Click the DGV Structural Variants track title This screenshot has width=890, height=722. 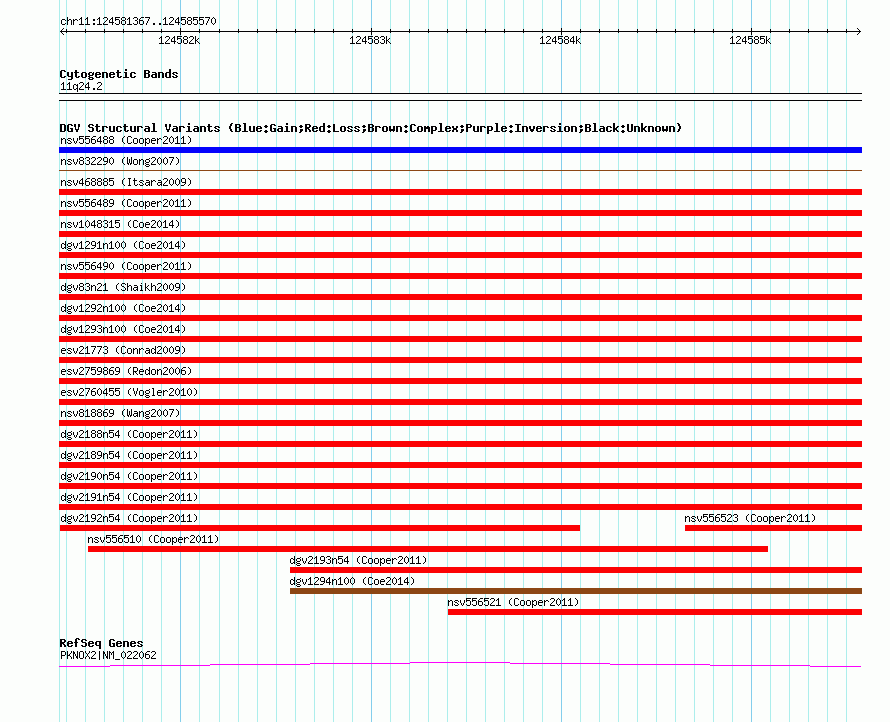(370, 128)
